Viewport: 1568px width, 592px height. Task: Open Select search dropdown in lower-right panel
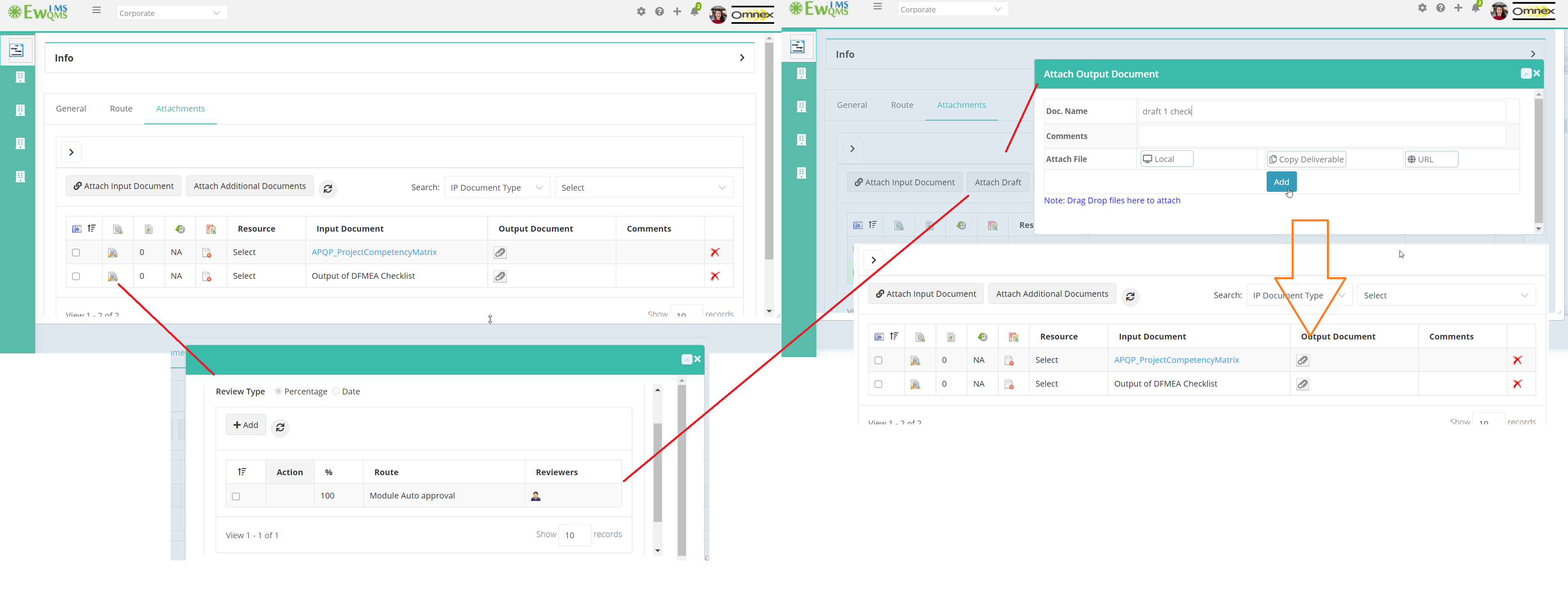(1446, 295)
